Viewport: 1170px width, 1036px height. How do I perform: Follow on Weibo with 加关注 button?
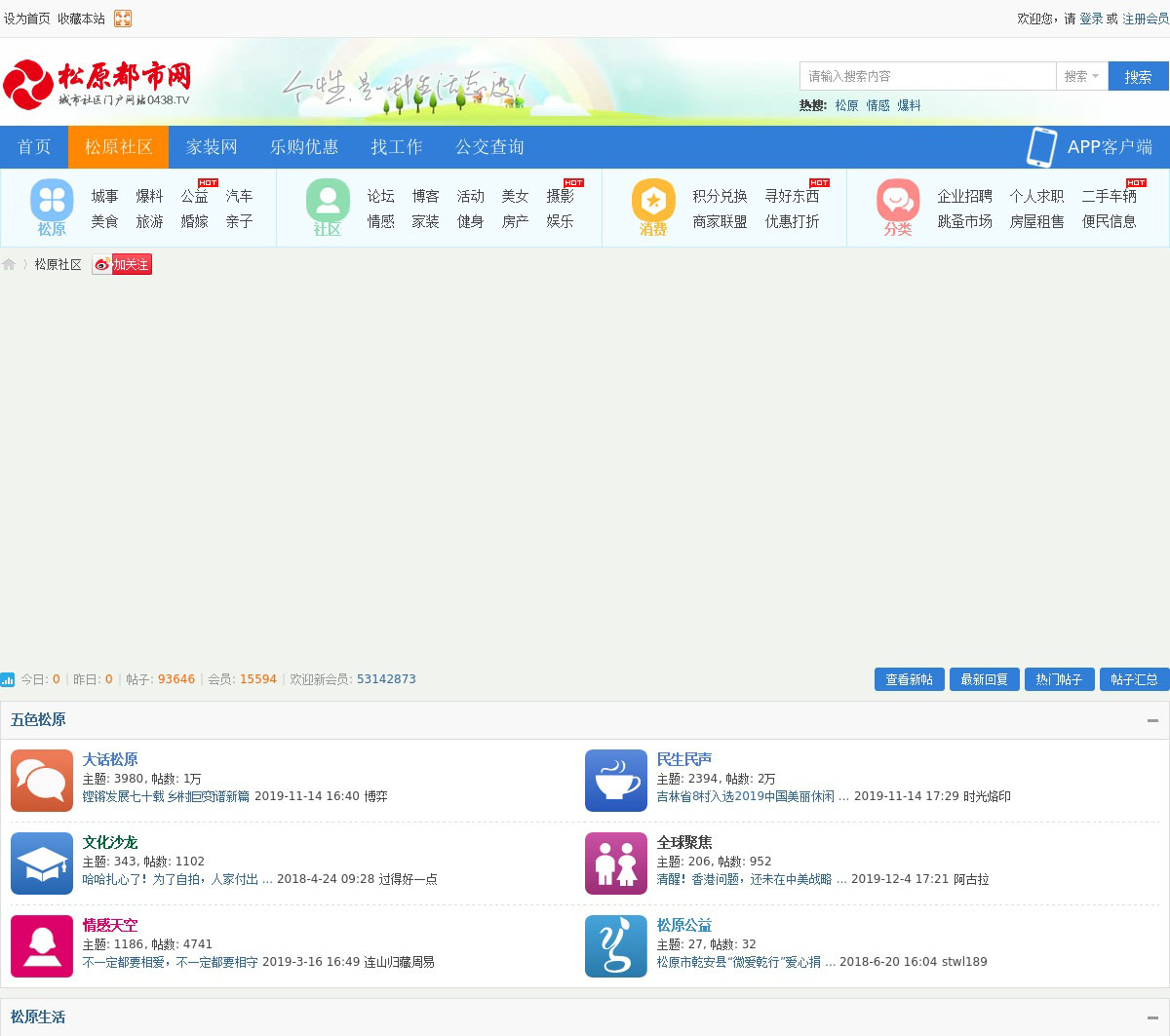click(x=123, y=264)
